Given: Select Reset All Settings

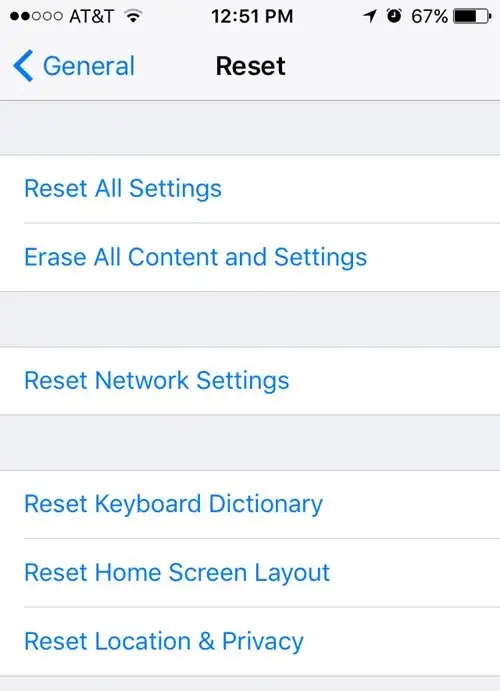Looking at the screenshot, I should coord(250,189).
